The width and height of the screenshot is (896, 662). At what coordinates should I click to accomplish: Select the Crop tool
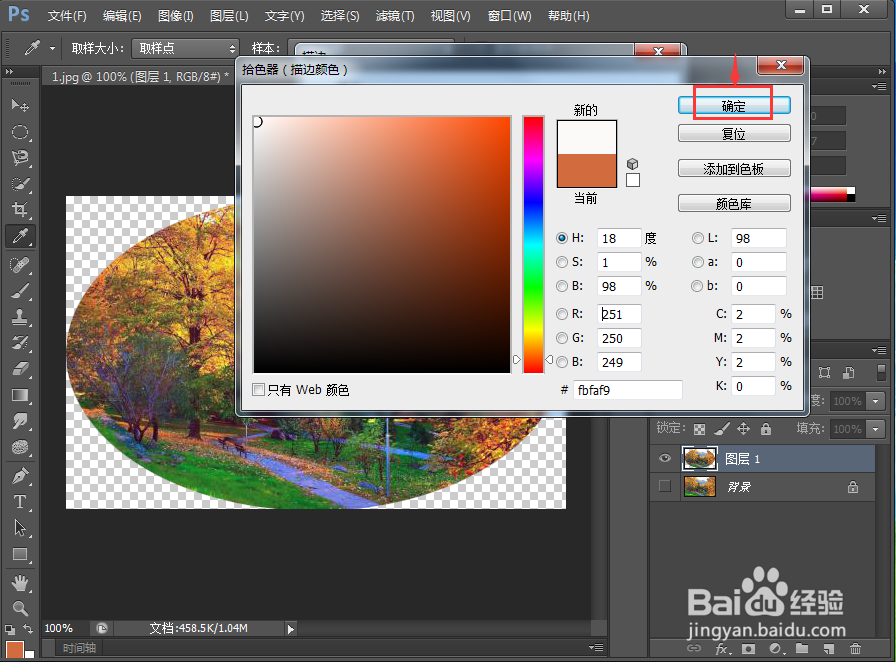pos(20,210)
